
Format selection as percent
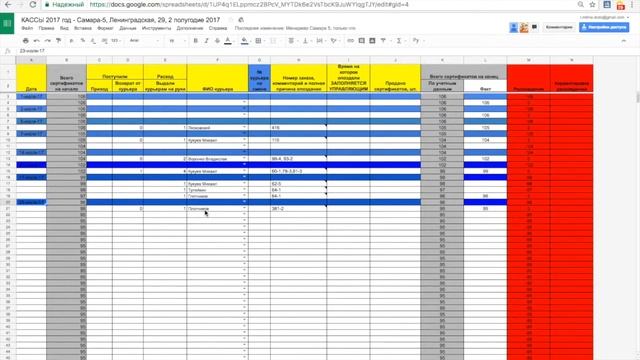coord(83,41)
